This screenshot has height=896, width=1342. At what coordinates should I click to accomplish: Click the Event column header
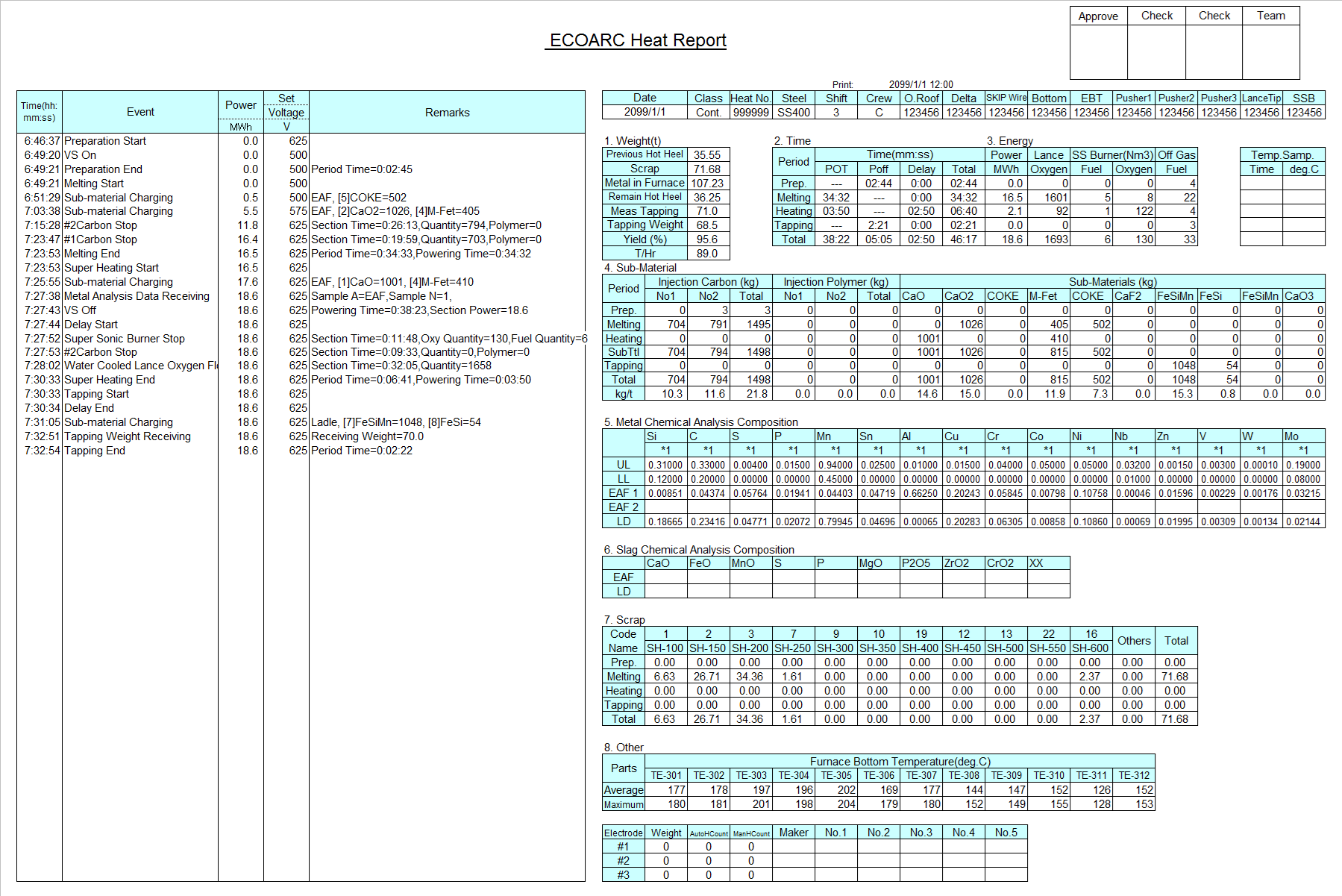pyautogui.click(x=140, y=112)
